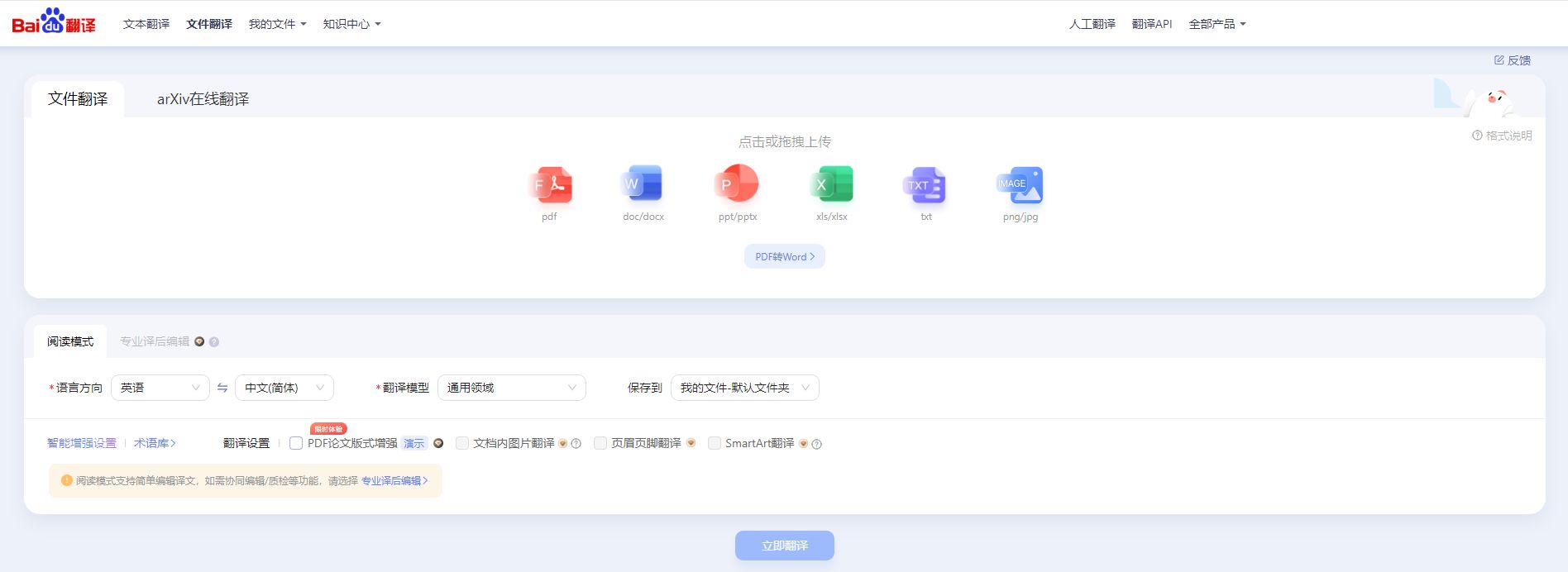
Task: Go to 文本翻译 in top navigation
Action: point(146,24)
